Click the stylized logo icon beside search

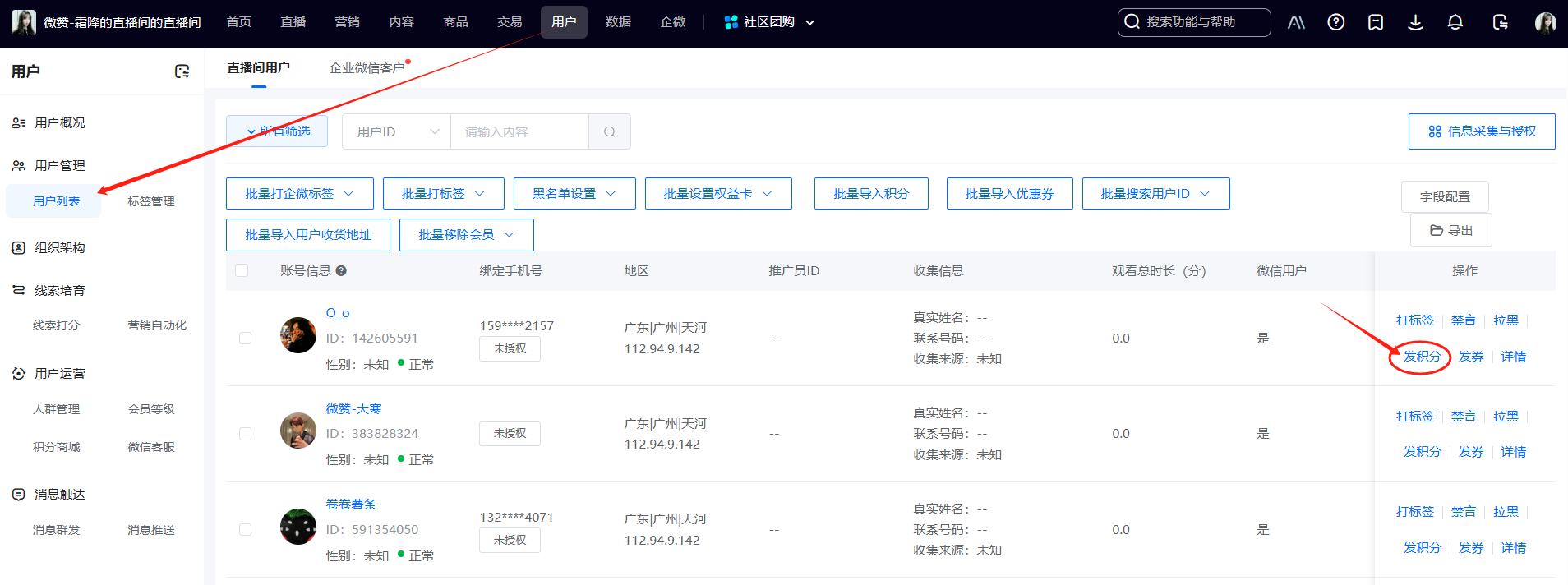(x=1296, y=22)
